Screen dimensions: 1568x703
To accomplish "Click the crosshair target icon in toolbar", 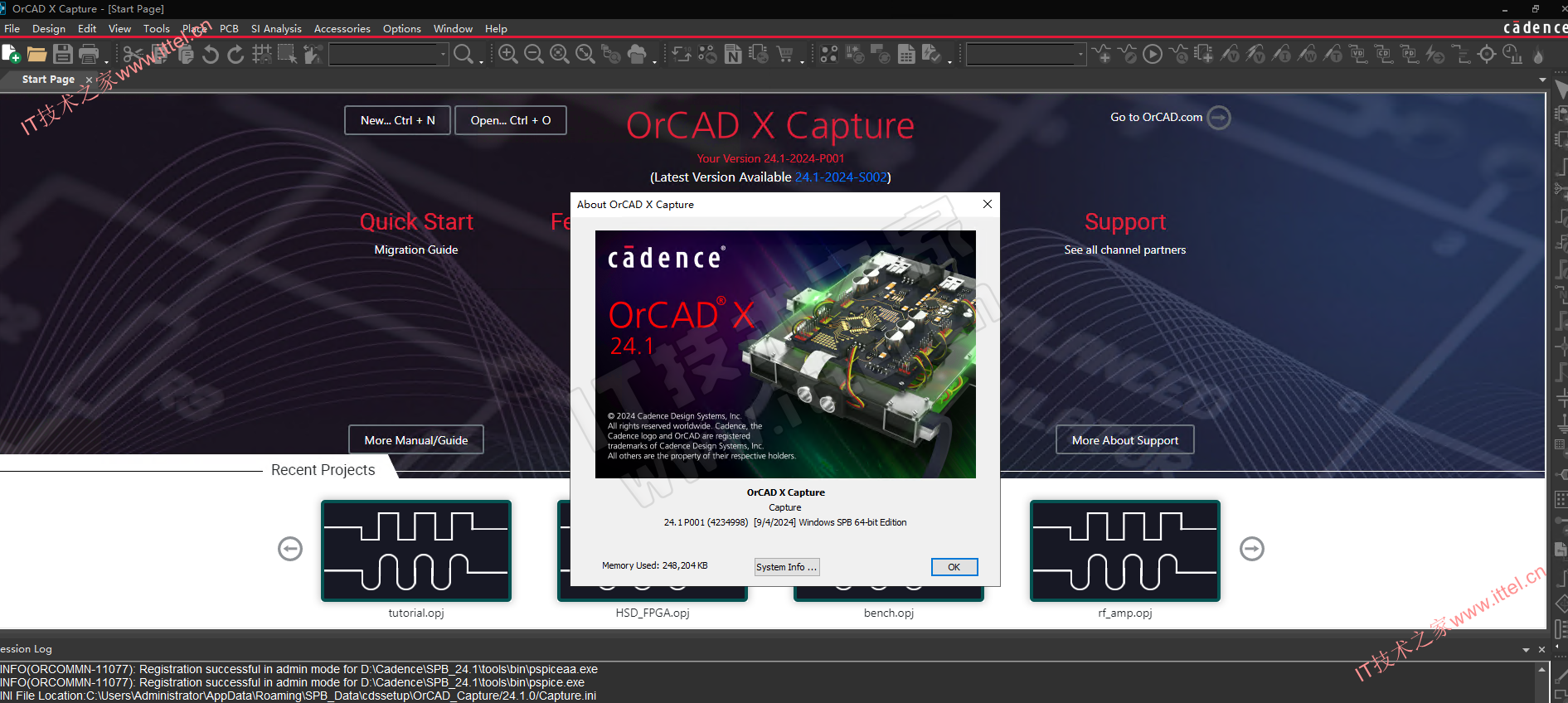I will 1487,54.
